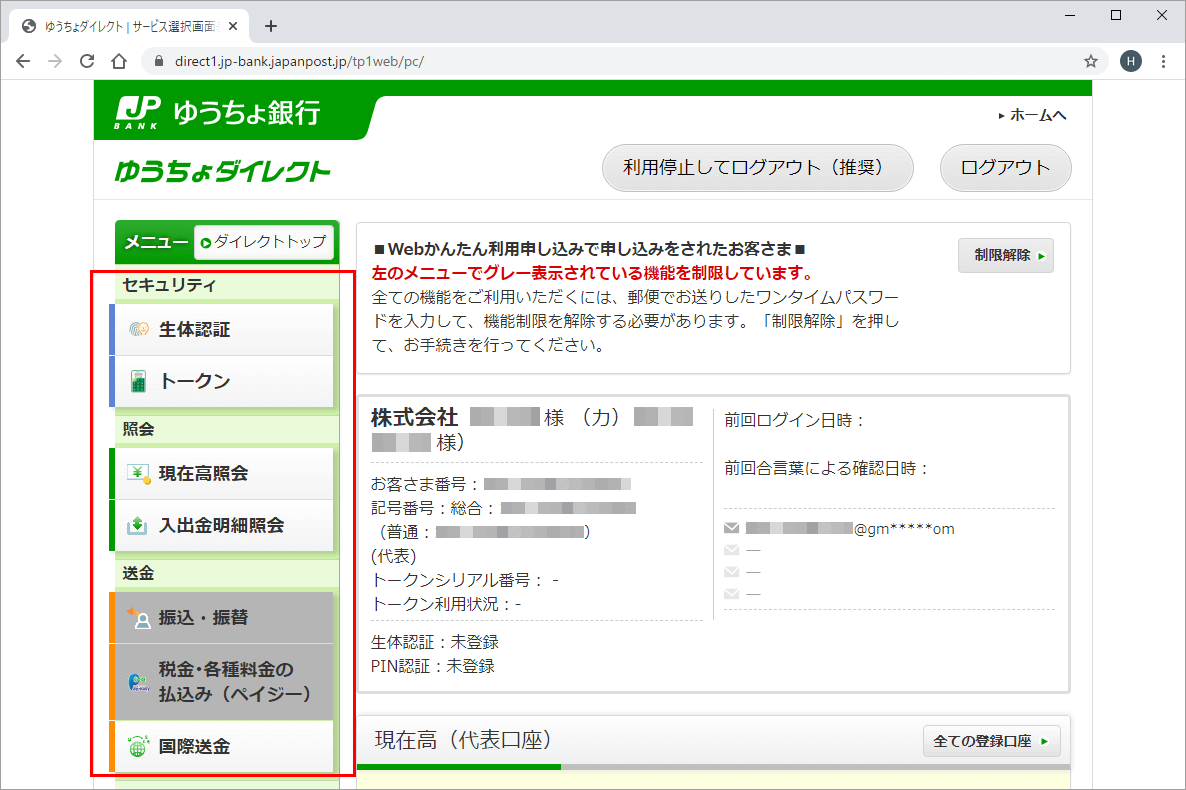Viewport: 1186px width, 790px height.
Task: Click the browser forward arrow
Action: tap(55, 61)
